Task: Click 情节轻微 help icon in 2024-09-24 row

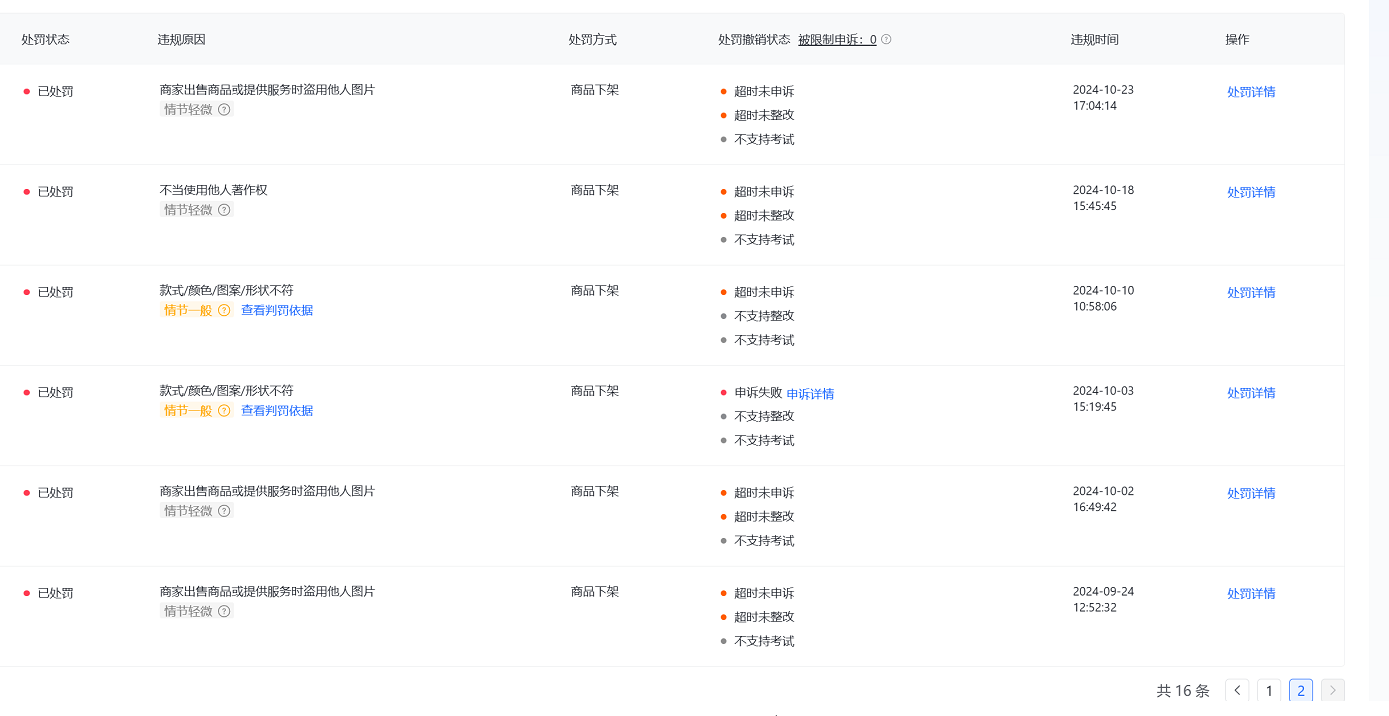Action: [224, 611]
